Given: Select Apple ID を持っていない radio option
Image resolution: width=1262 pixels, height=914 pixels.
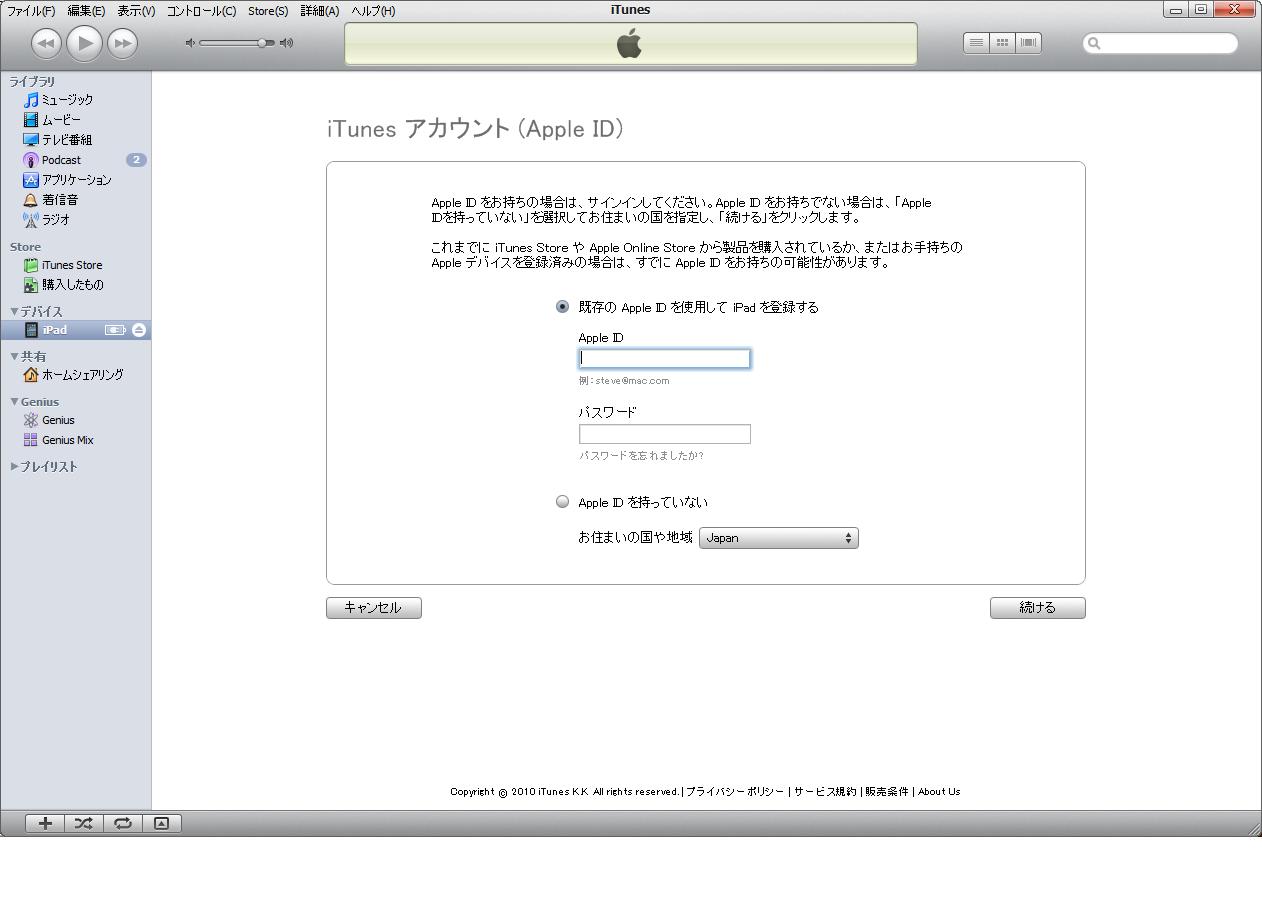Looking at the screenshot, I should [x=563, y=502].
